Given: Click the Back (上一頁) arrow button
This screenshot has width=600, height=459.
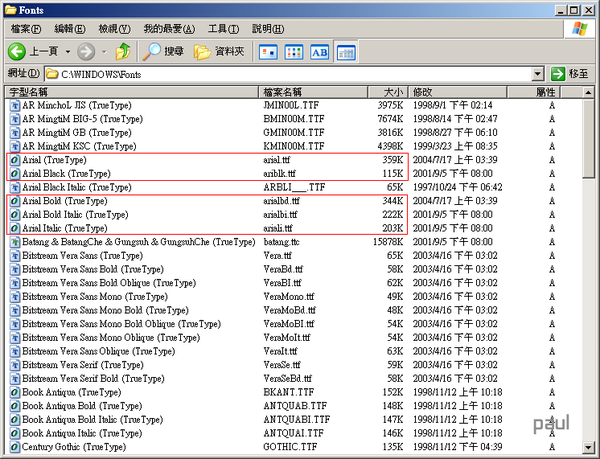Looking at the screenshot, I should click(x=17, y=51).
